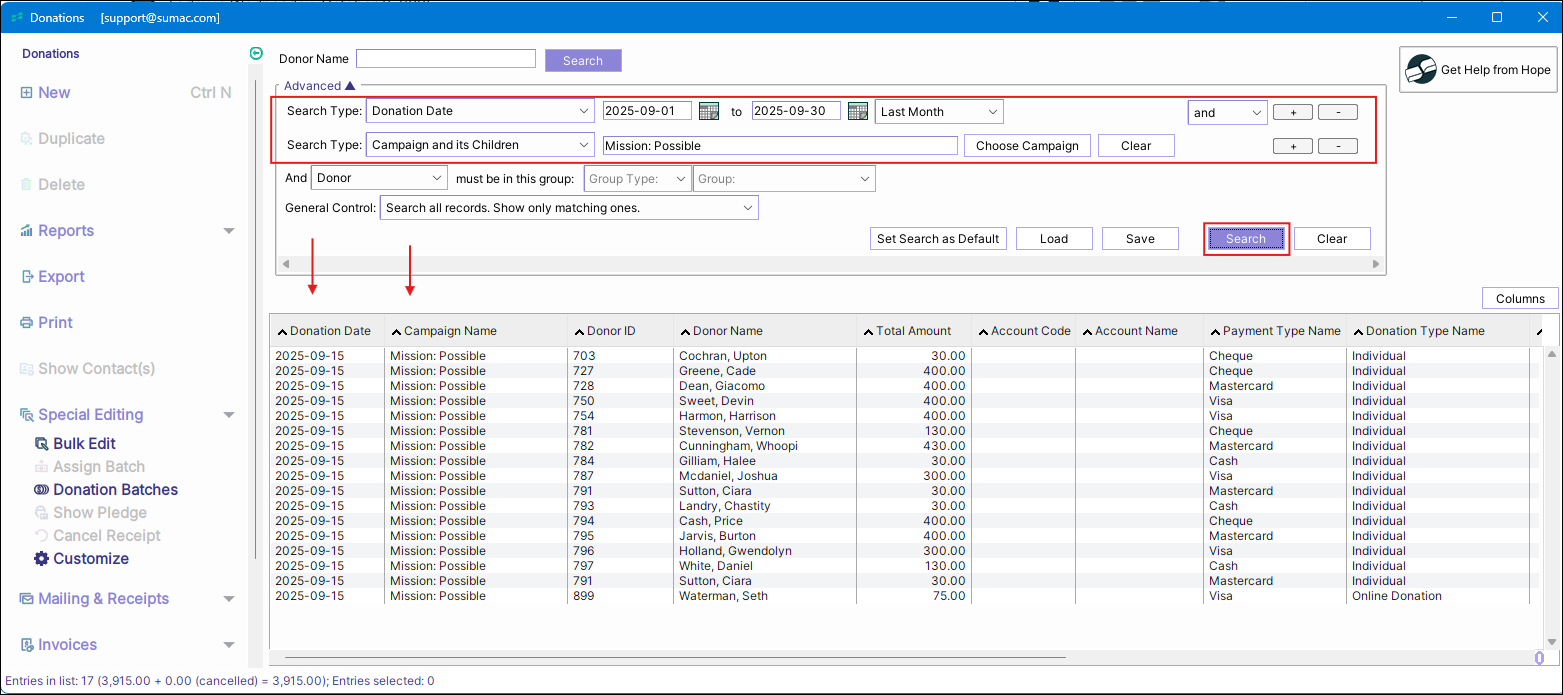This screenshot has width=1563, height=695.
Task: Click the Export icon in sidebar
Action: tap(27, 277)
